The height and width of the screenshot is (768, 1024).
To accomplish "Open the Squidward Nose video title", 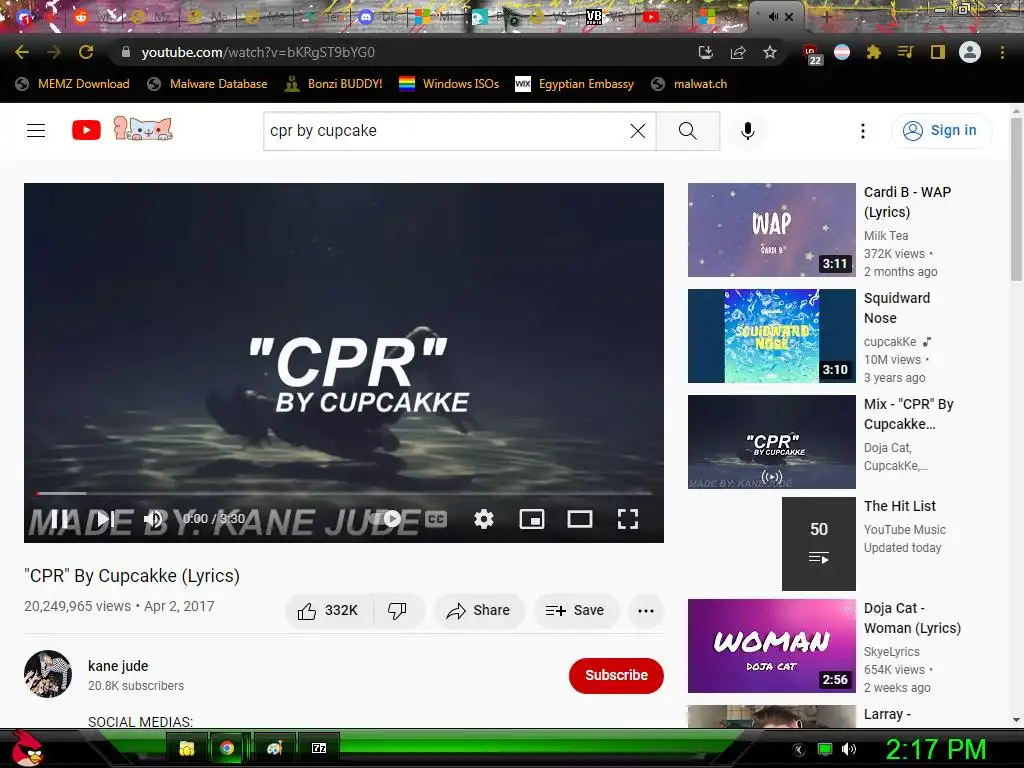I will (x=897, y=308).
